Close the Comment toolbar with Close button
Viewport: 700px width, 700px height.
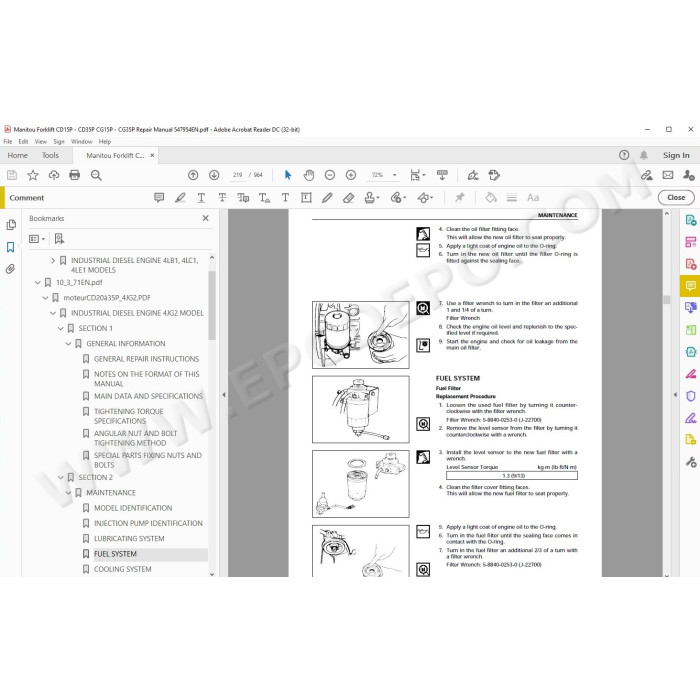click(x=676, y=197)
